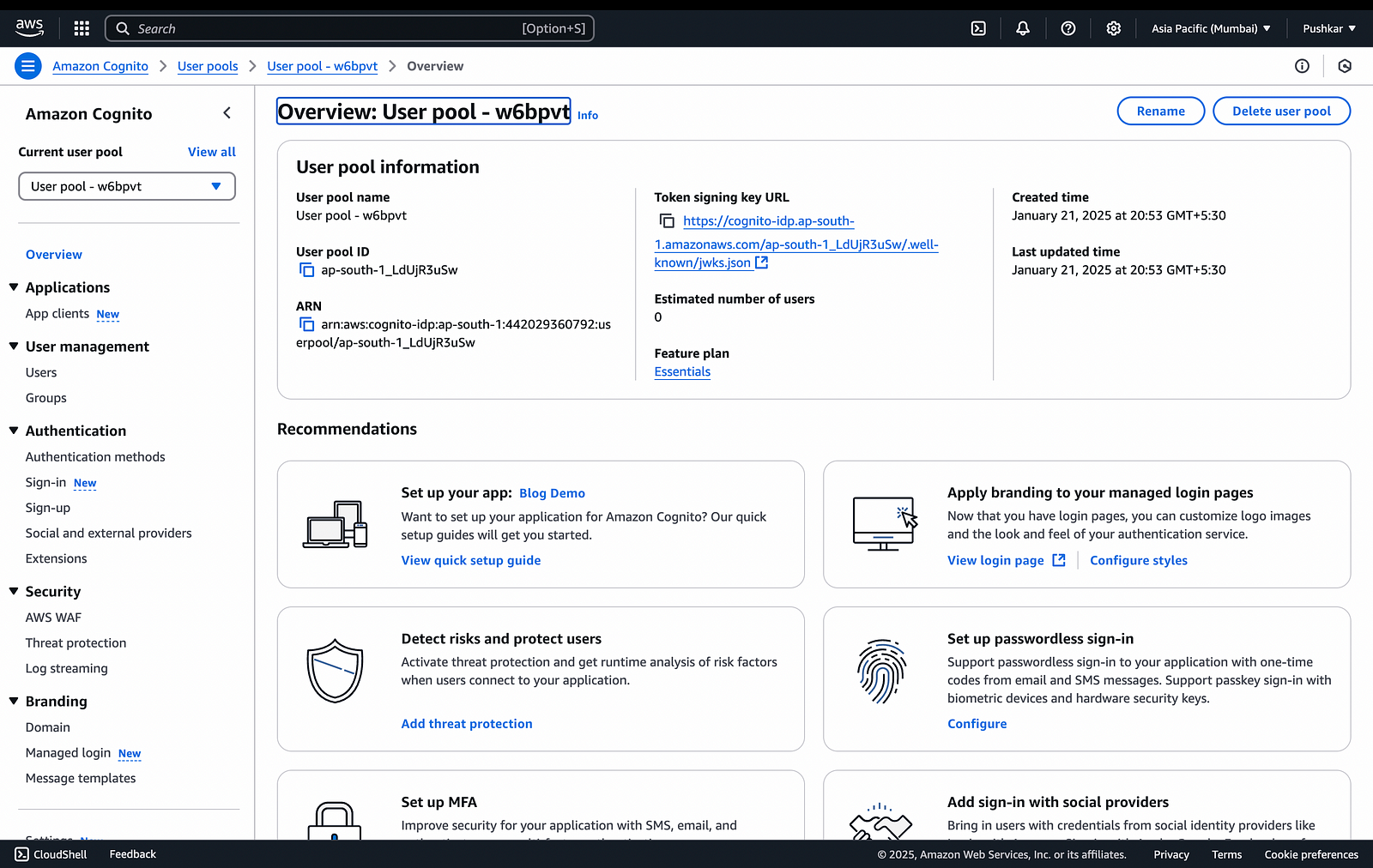Open the help question mark icon

(1068, 28)
